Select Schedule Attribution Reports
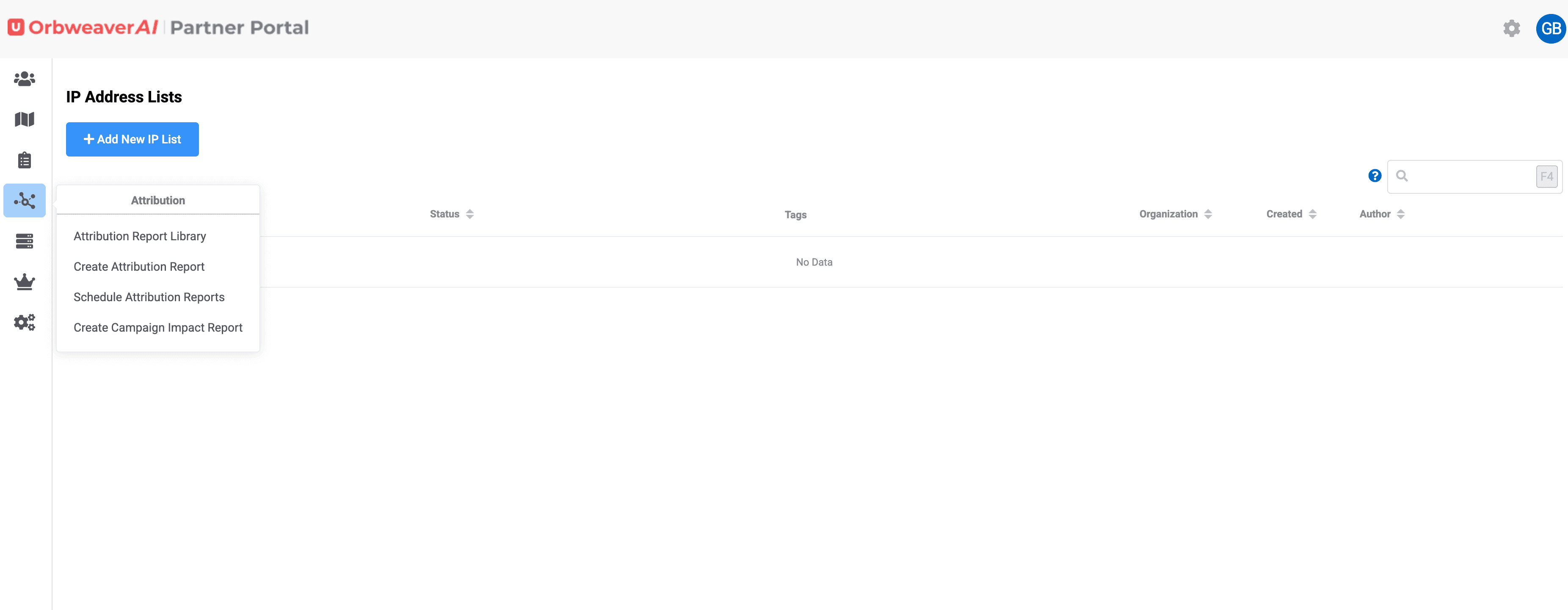The image size is (1568, 610). click(149, 297)
